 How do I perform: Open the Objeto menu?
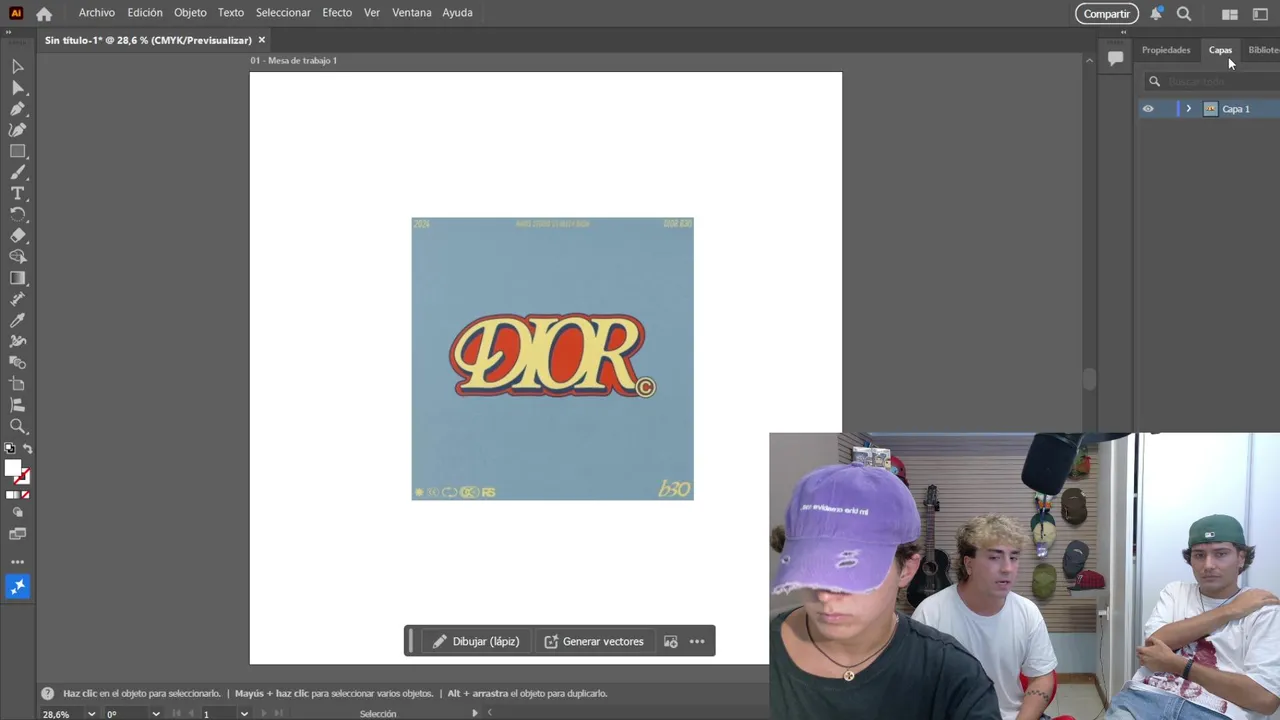click(190, 13)
